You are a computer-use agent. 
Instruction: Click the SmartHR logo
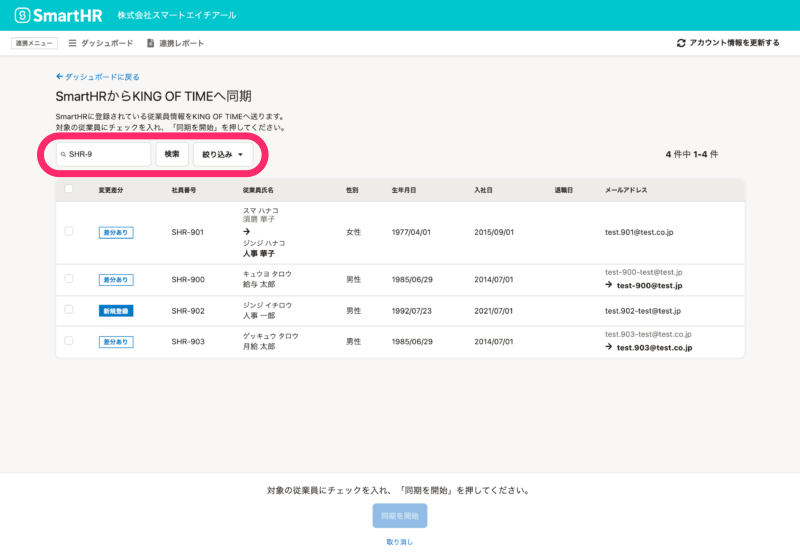tap(58, 15)
